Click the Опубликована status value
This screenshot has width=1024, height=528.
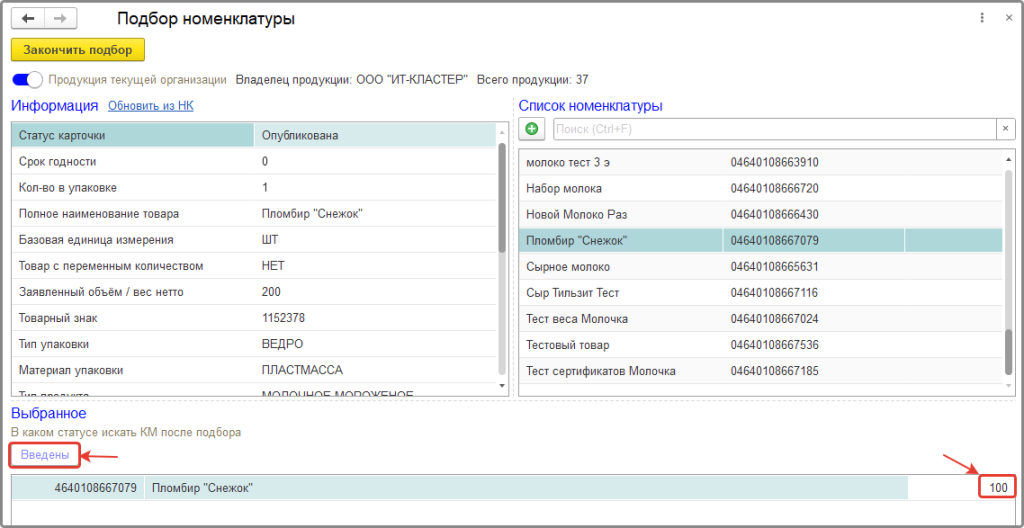click(x=300, y=135)
